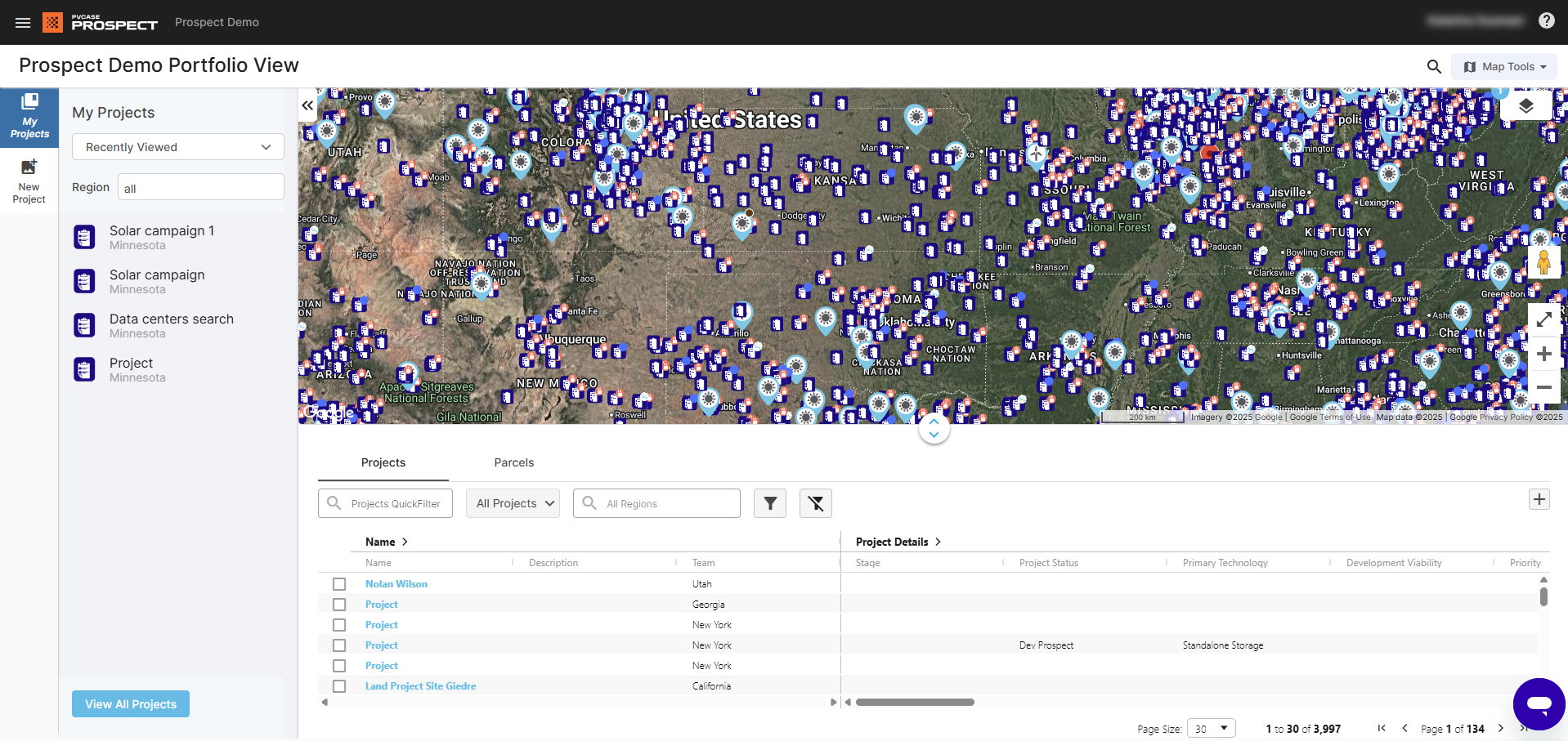The image size is (1568, 741).
Task: Switch to the Parcels tab
Action: point(513,462)
